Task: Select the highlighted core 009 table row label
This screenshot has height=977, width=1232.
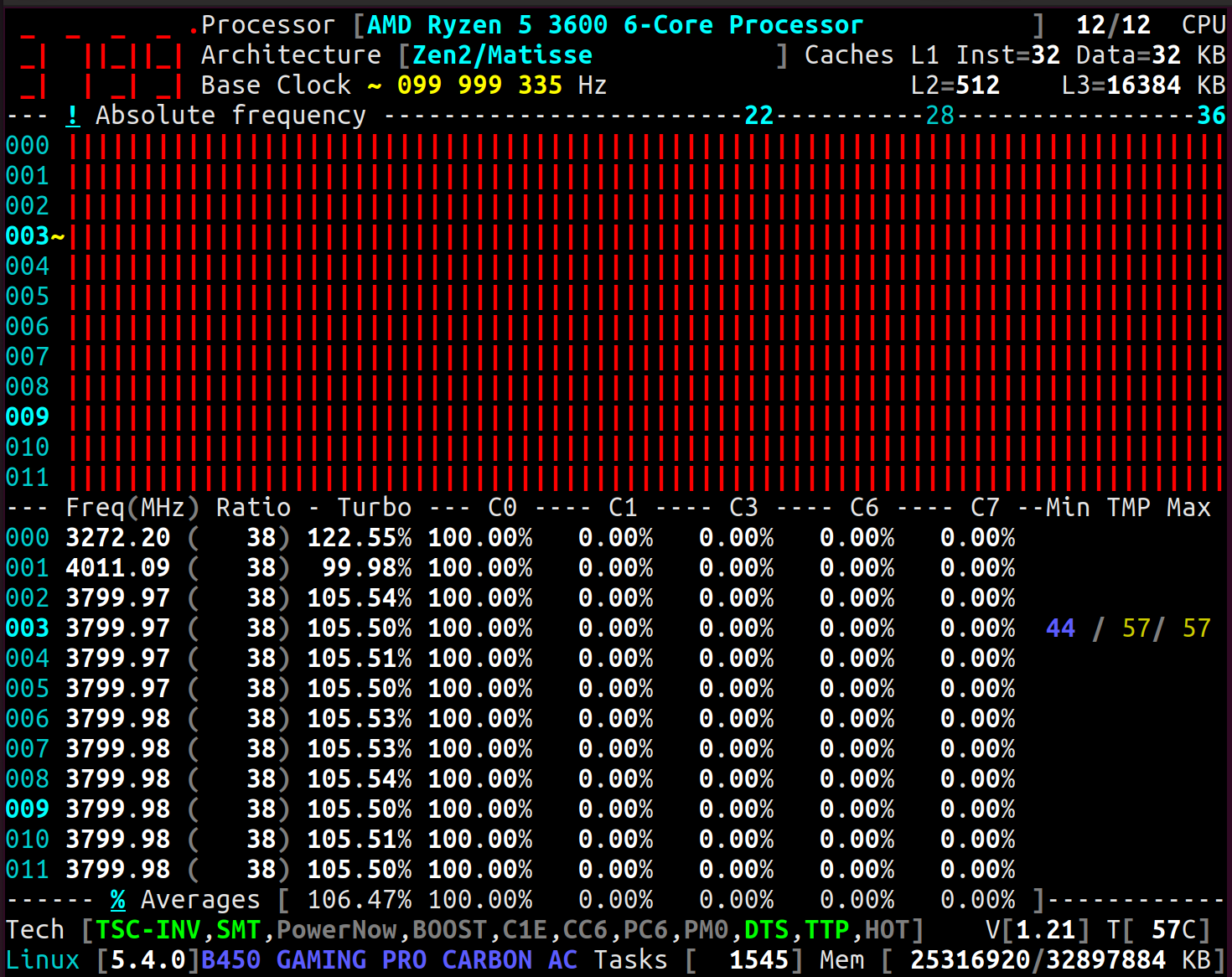Action: pyautogui.click(x=28, y=809)
